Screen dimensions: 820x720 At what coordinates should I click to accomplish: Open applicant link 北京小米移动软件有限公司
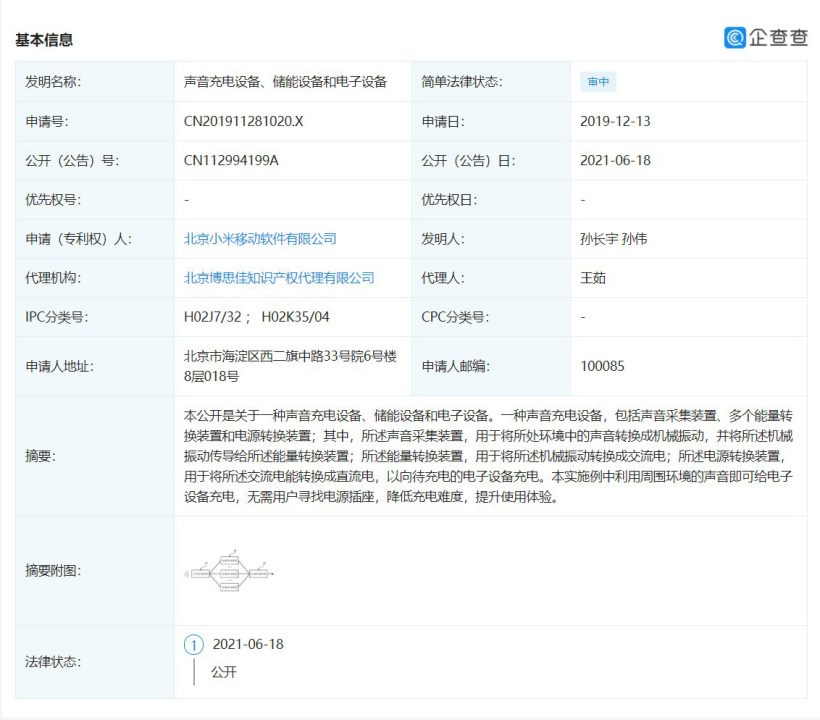(x=260, y=239)
